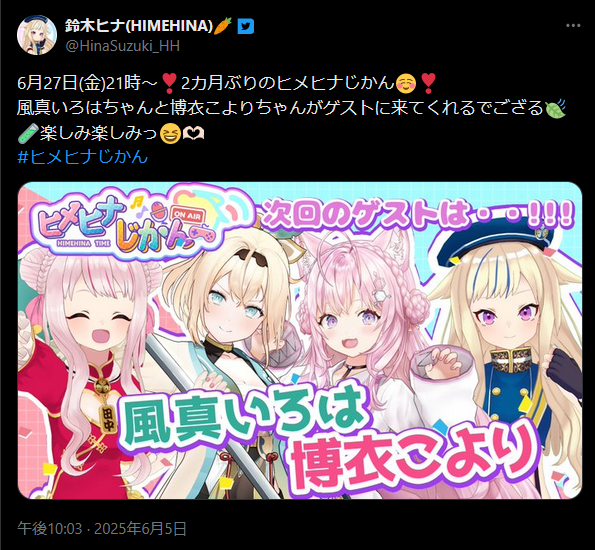Click the Twitter bird badge icon
Screen dimensions: 595x550
point(246,27)
